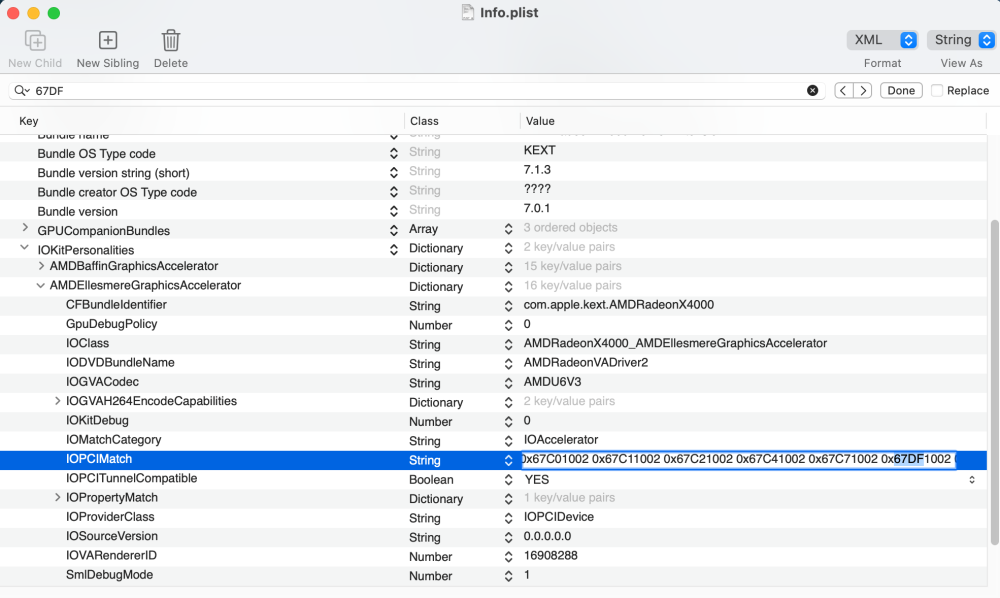Expand AMDBaffinGraphicsAccelerator dictionary
The image size is (1000, 598).
click(x=41, y=266)
